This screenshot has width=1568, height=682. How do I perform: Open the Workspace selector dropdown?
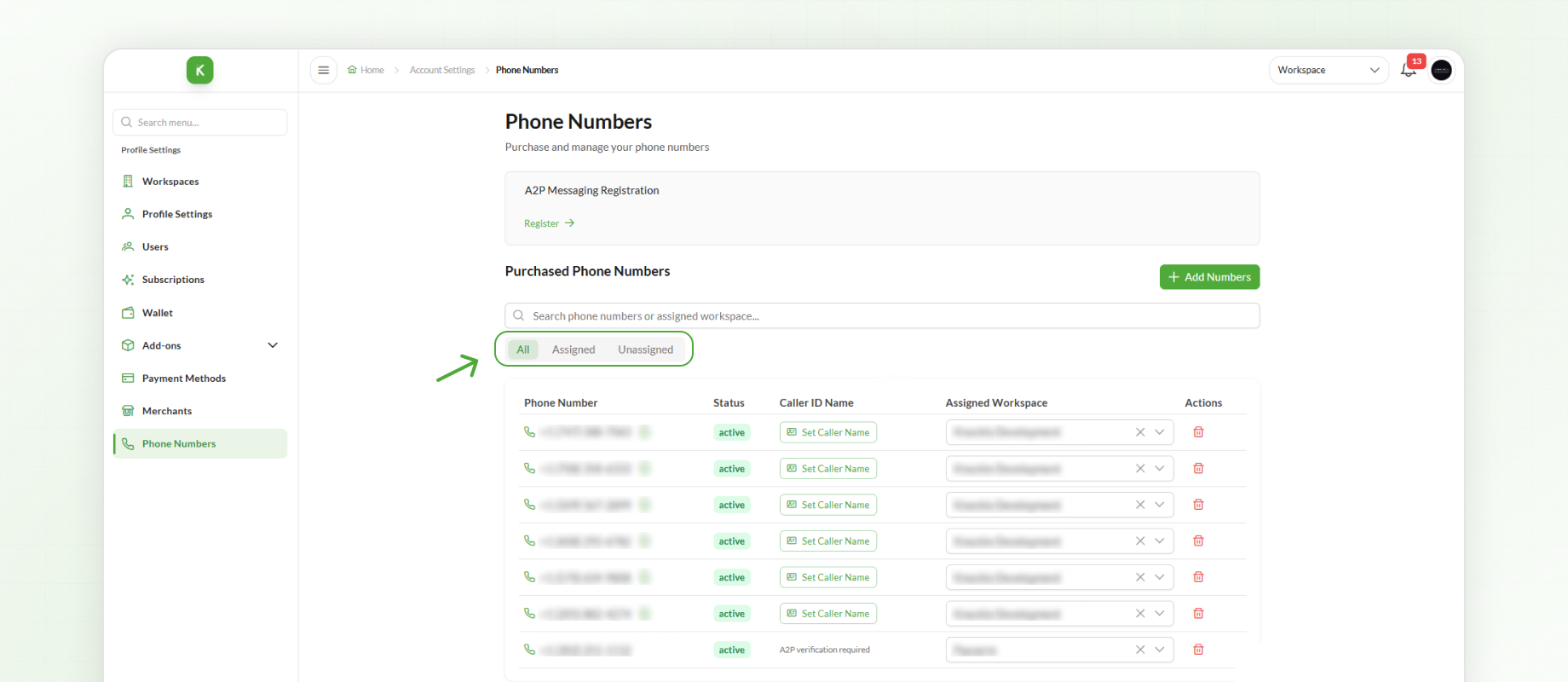pos(1329,70)
